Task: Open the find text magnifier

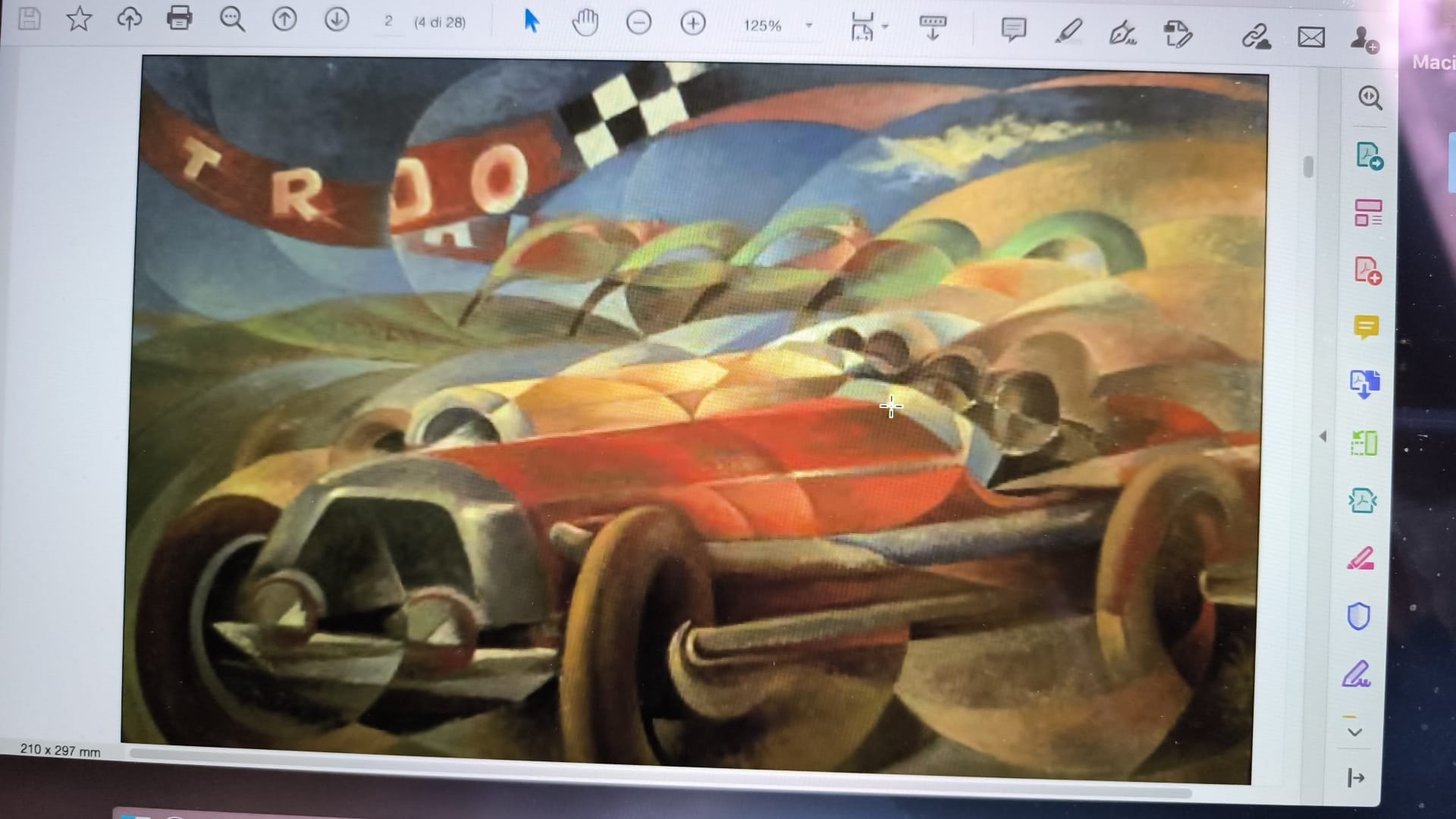Action: pyautogui.click(x=232, y=19)
